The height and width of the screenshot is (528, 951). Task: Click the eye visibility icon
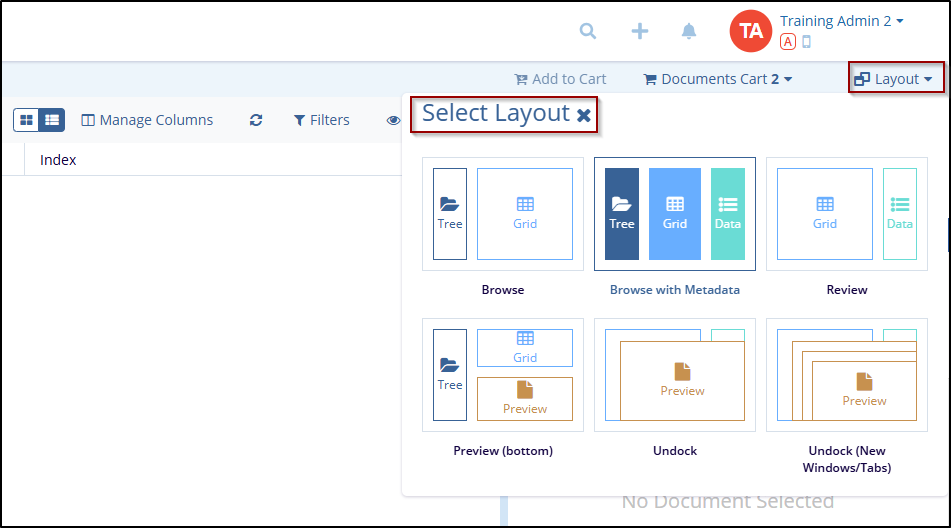coord(393,120)
